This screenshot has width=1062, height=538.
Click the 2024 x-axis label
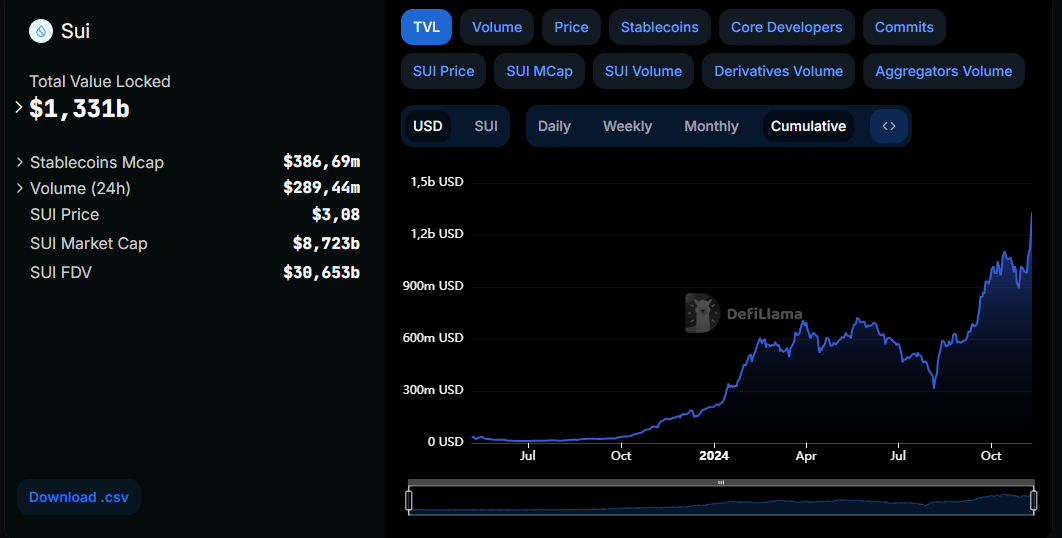tap(714, 456)
